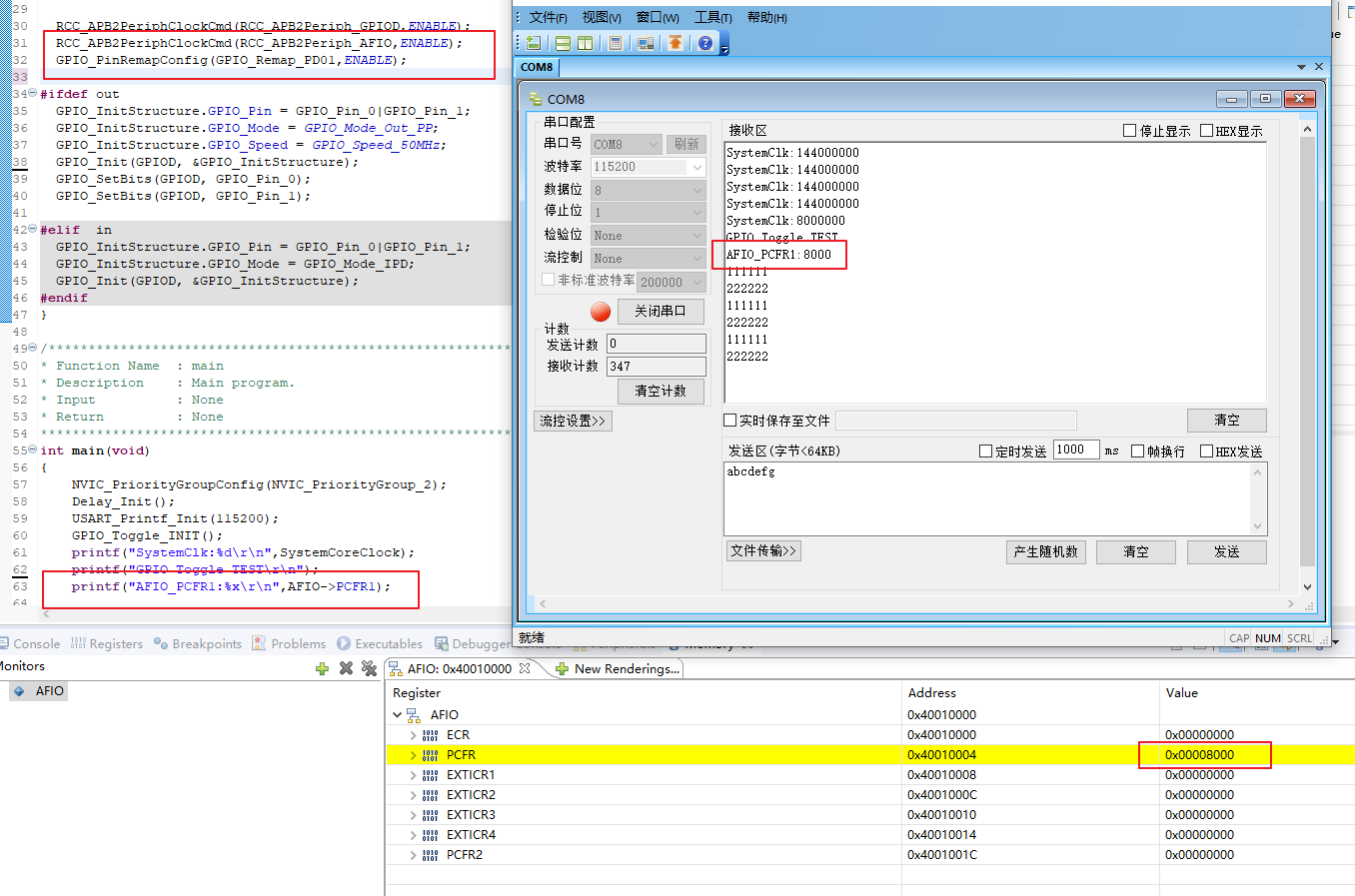Open the blue help question mark icon
The width and height of the screenshot is (1355, 896).
(705, 43)
